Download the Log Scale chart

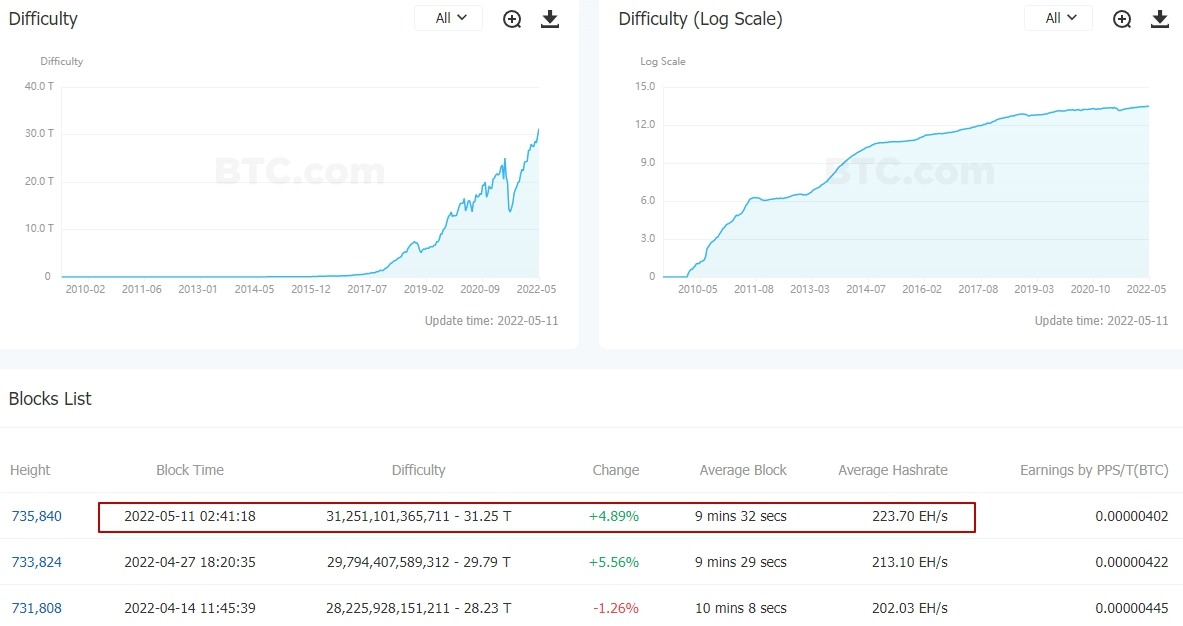pos(1160,19)
